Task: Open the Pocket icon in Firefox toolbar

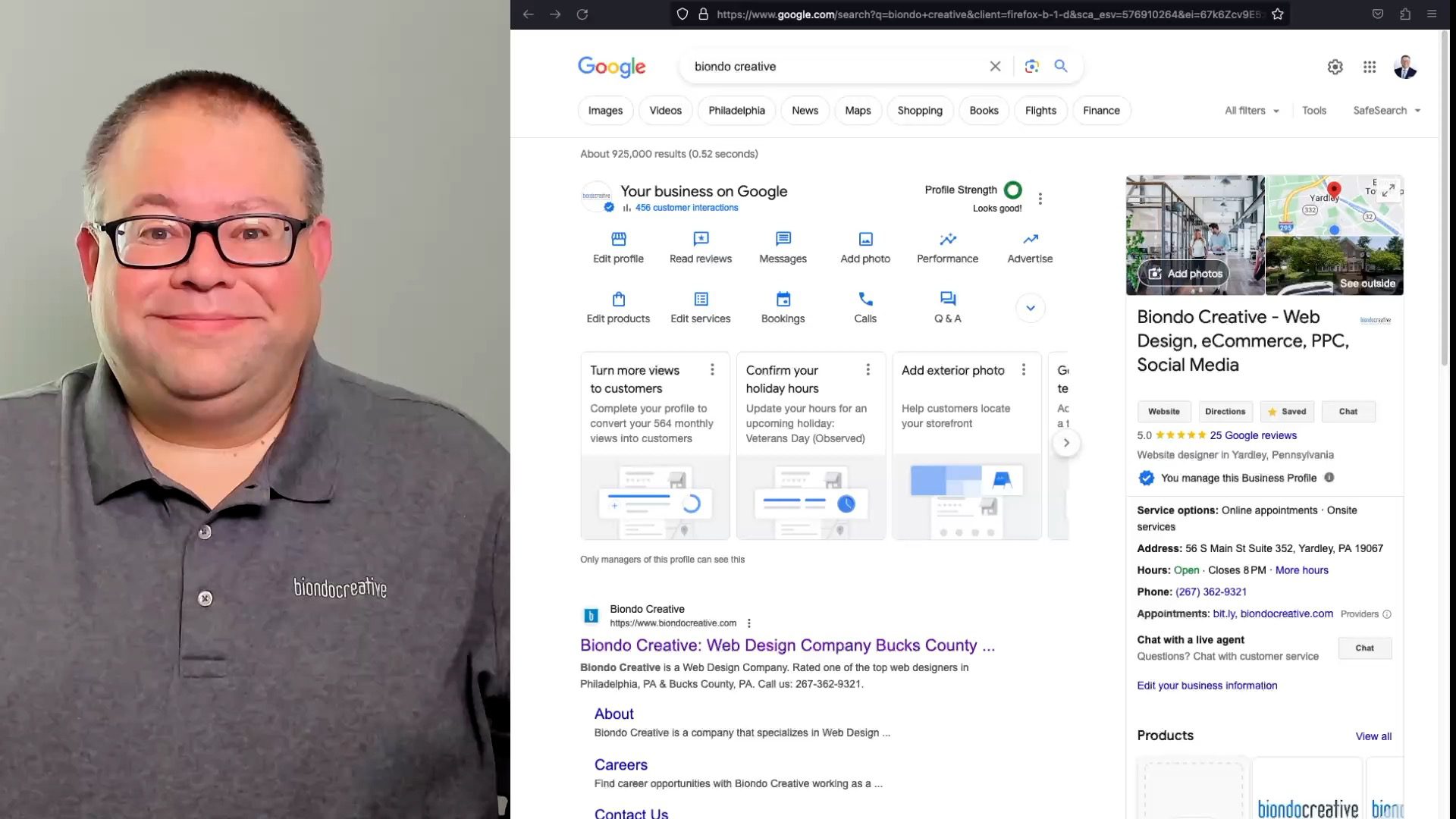Action: pos(1378,14)
